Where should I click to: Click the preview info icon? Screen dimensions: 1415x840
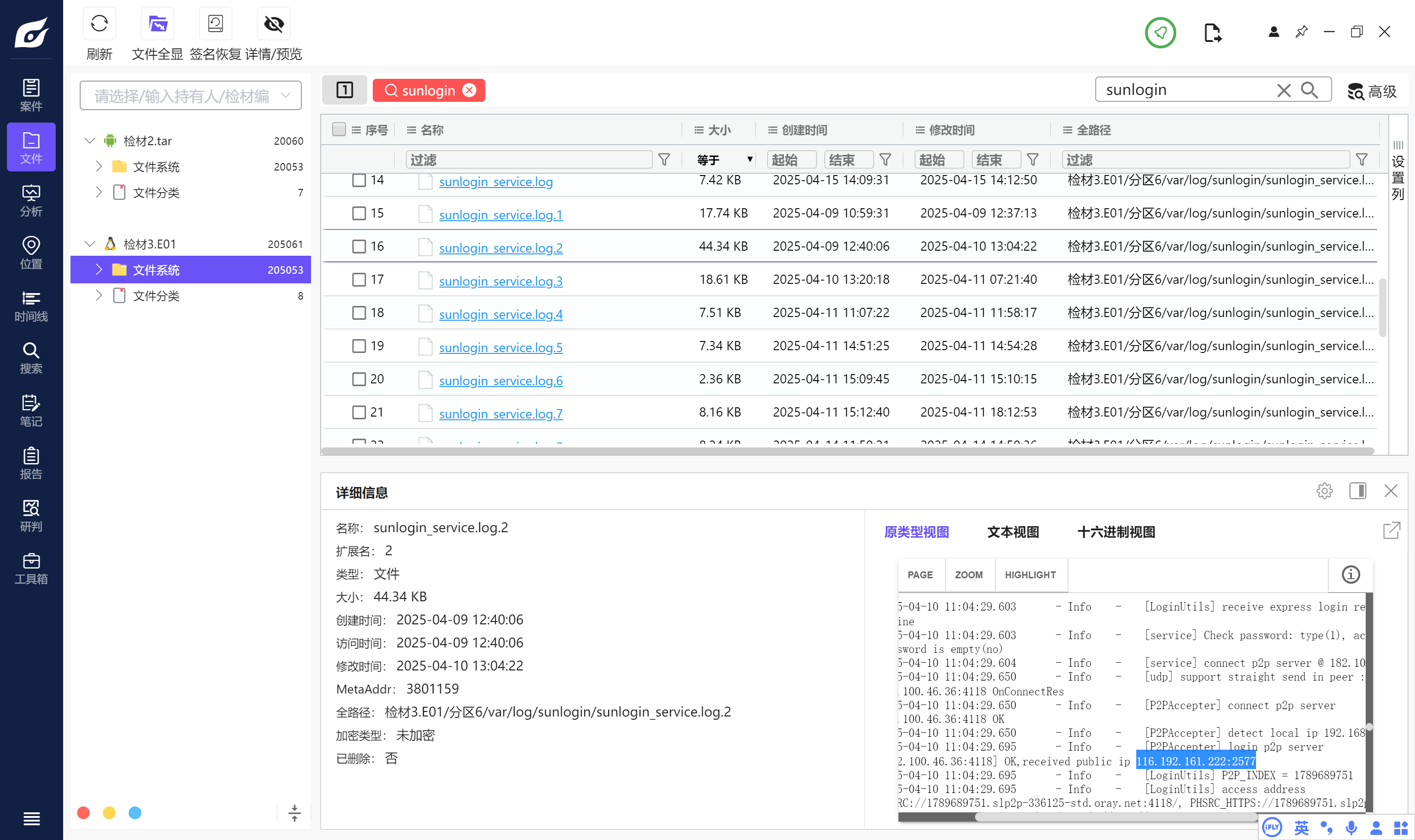pyautogui.click(x=1350, y=575)
